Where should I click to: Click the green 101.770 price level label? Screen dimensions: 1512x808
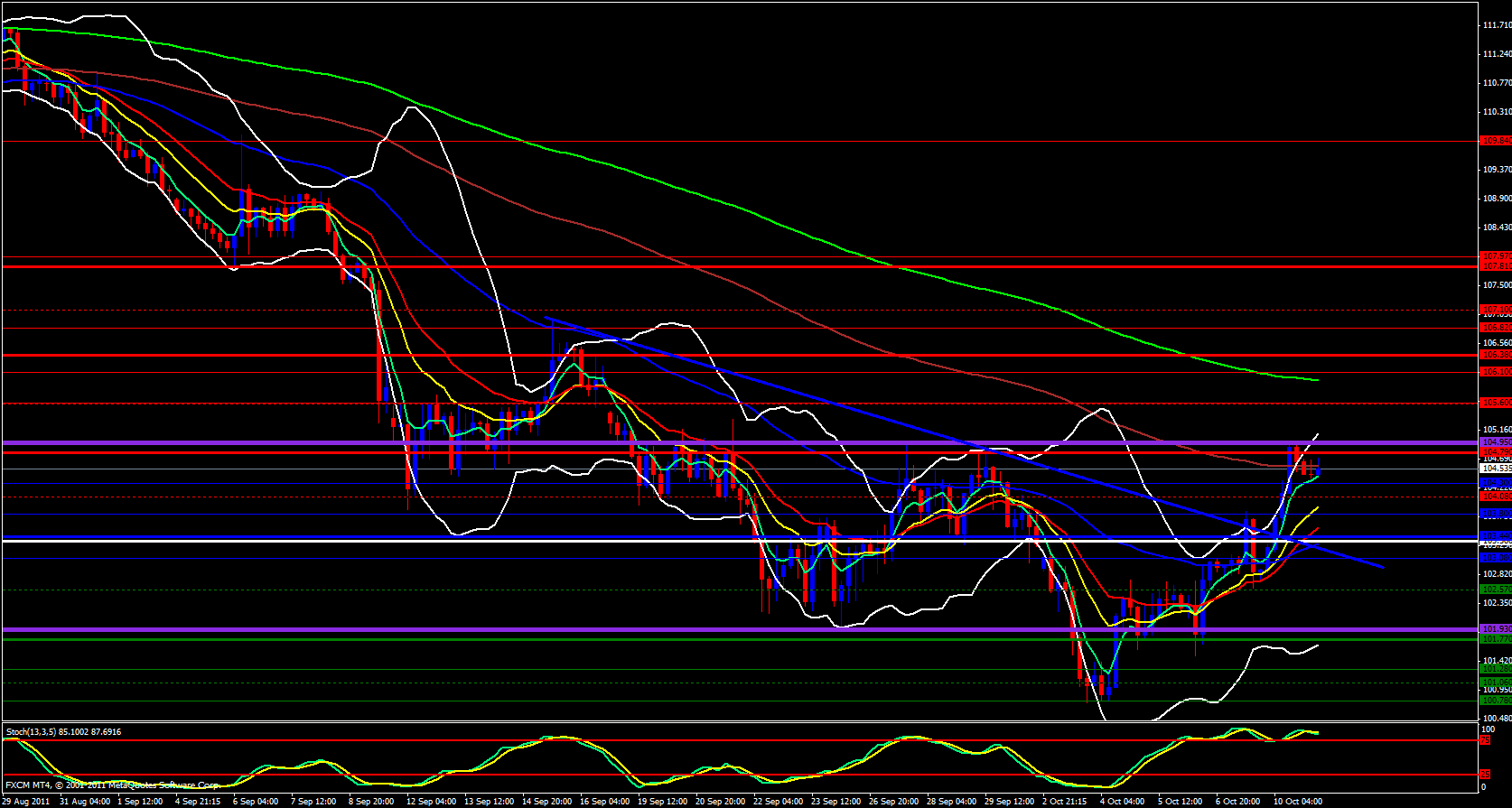[x=1496, y=639]
